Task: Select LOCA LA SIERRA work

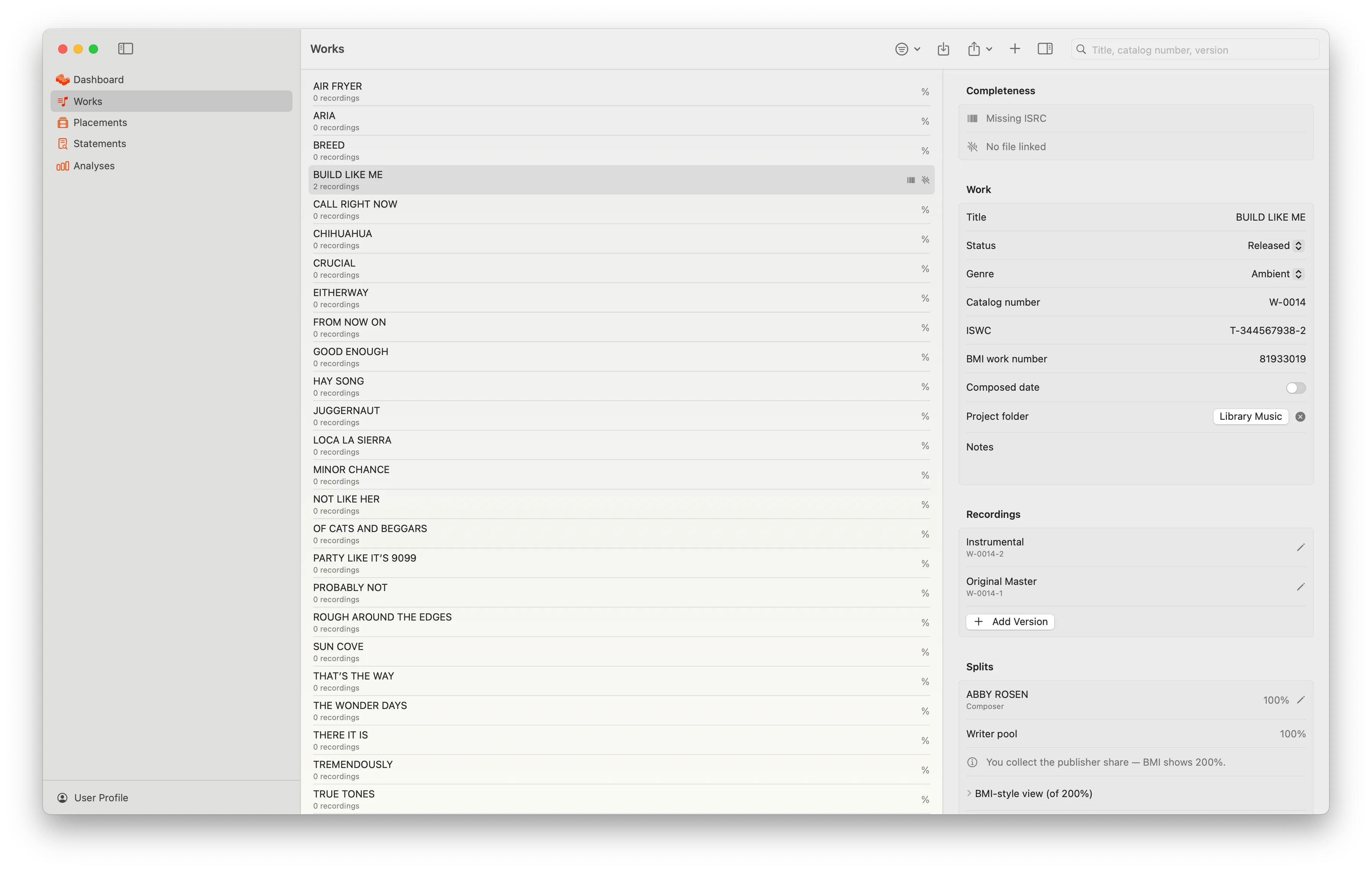Action: (x=621, y=445)
